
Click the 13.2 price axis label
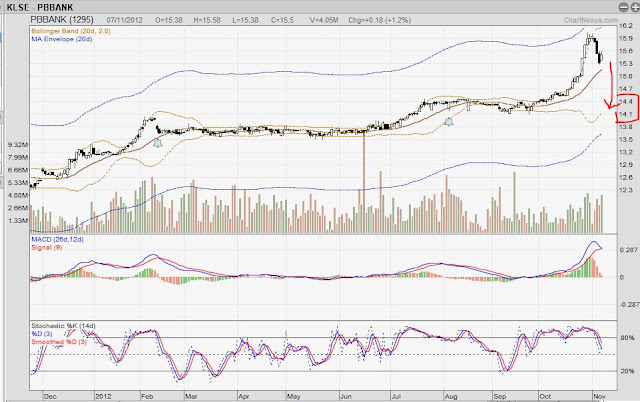(x=626, y=152)
